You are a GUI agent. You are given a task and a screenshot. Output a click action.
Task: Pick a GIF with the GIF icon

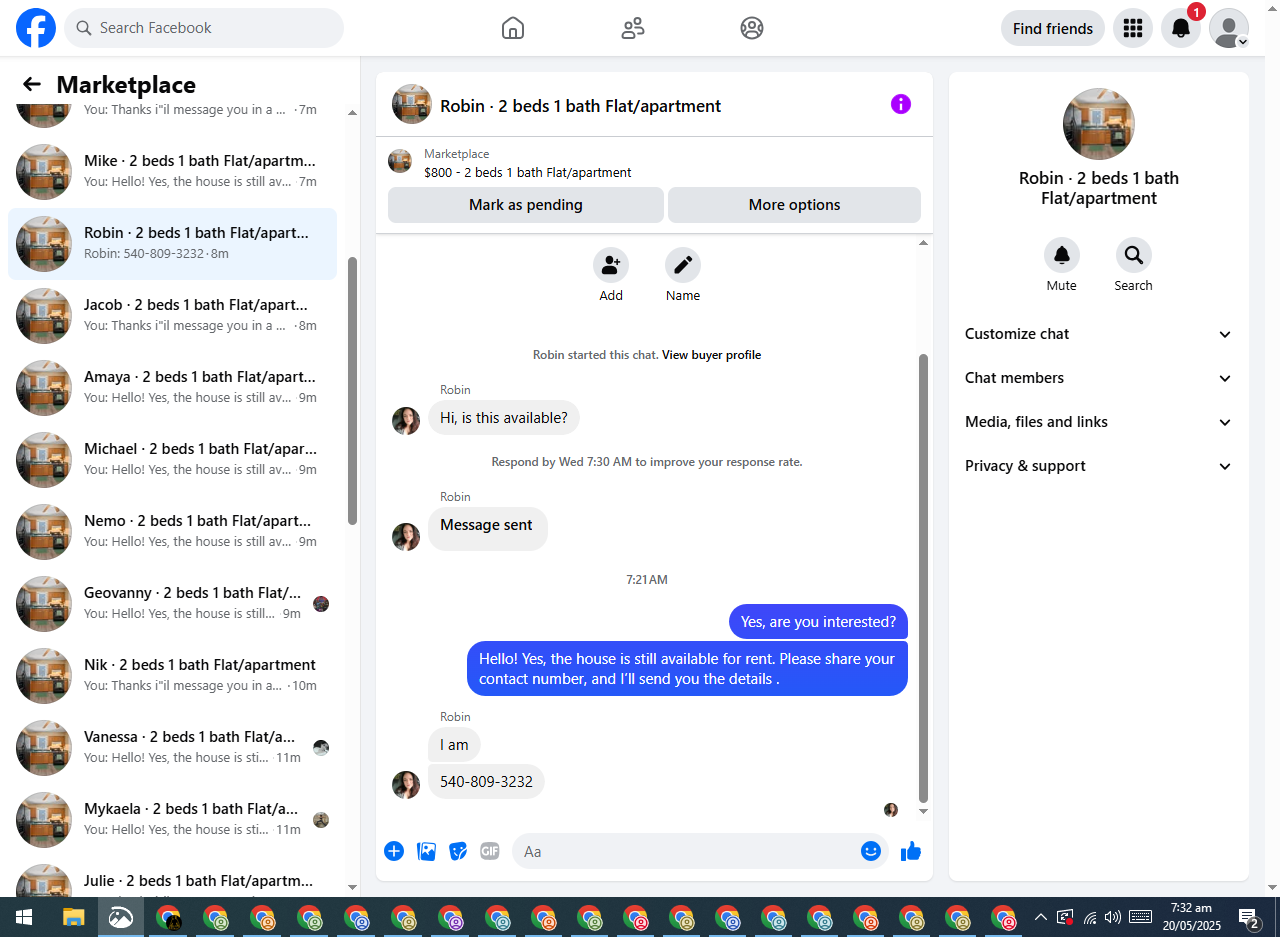point(489,851)
